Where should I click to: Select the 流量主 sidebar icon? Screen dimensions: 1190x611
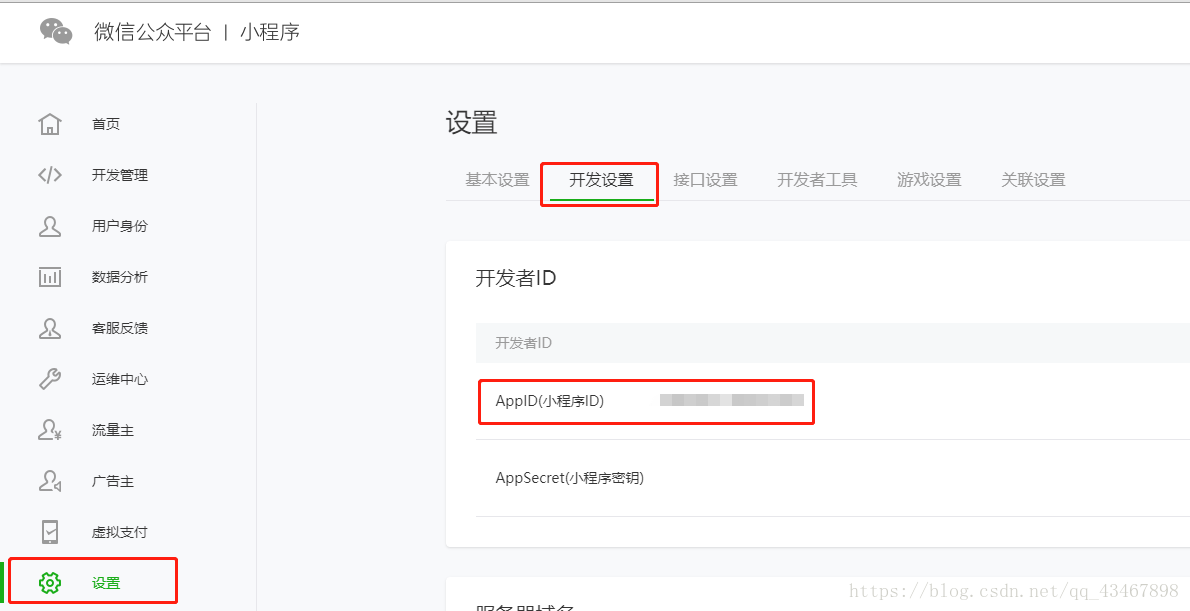coord(50,429)
